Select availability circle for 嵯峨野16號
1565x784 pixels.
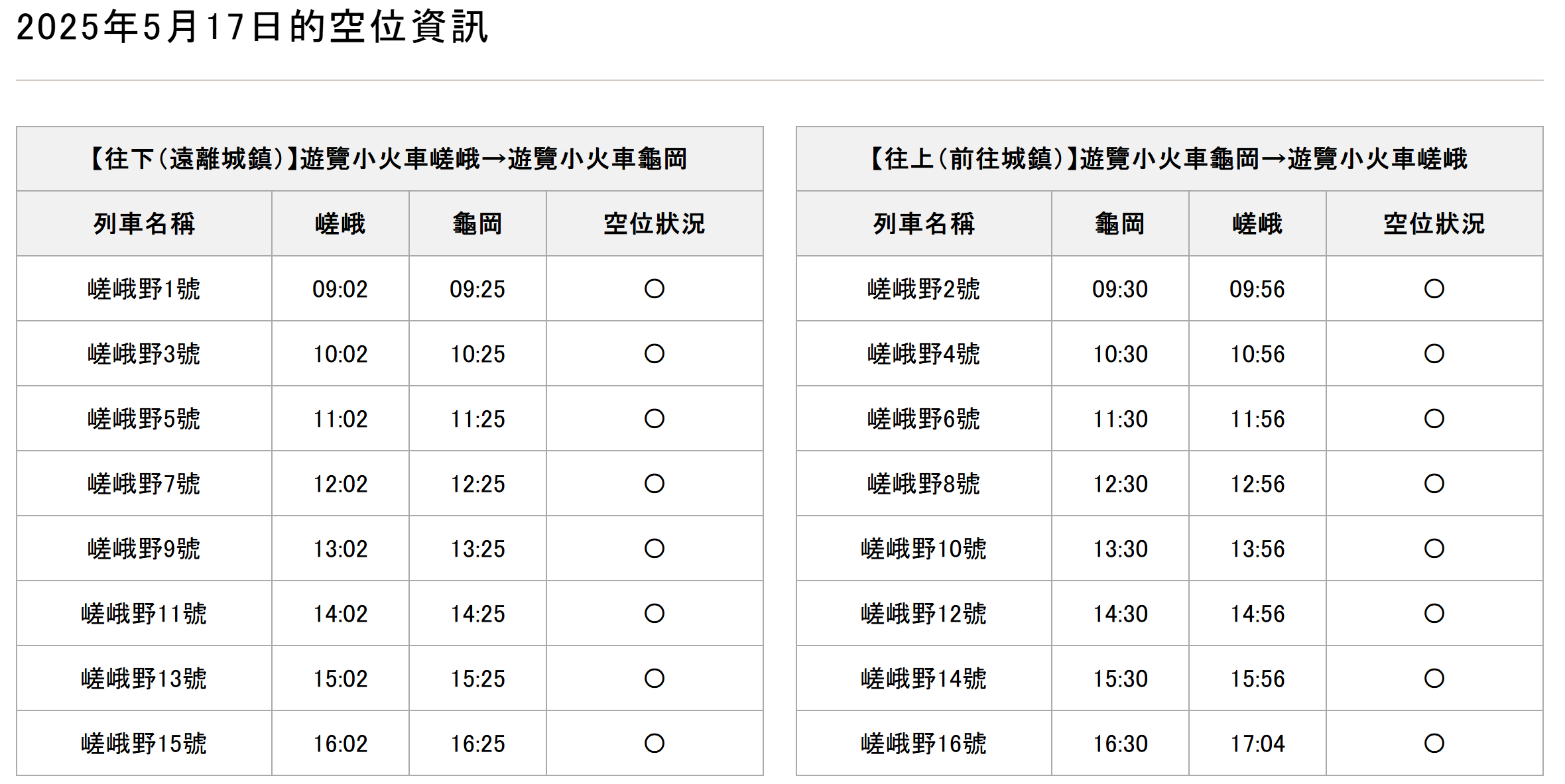[x=1434, y=744]
